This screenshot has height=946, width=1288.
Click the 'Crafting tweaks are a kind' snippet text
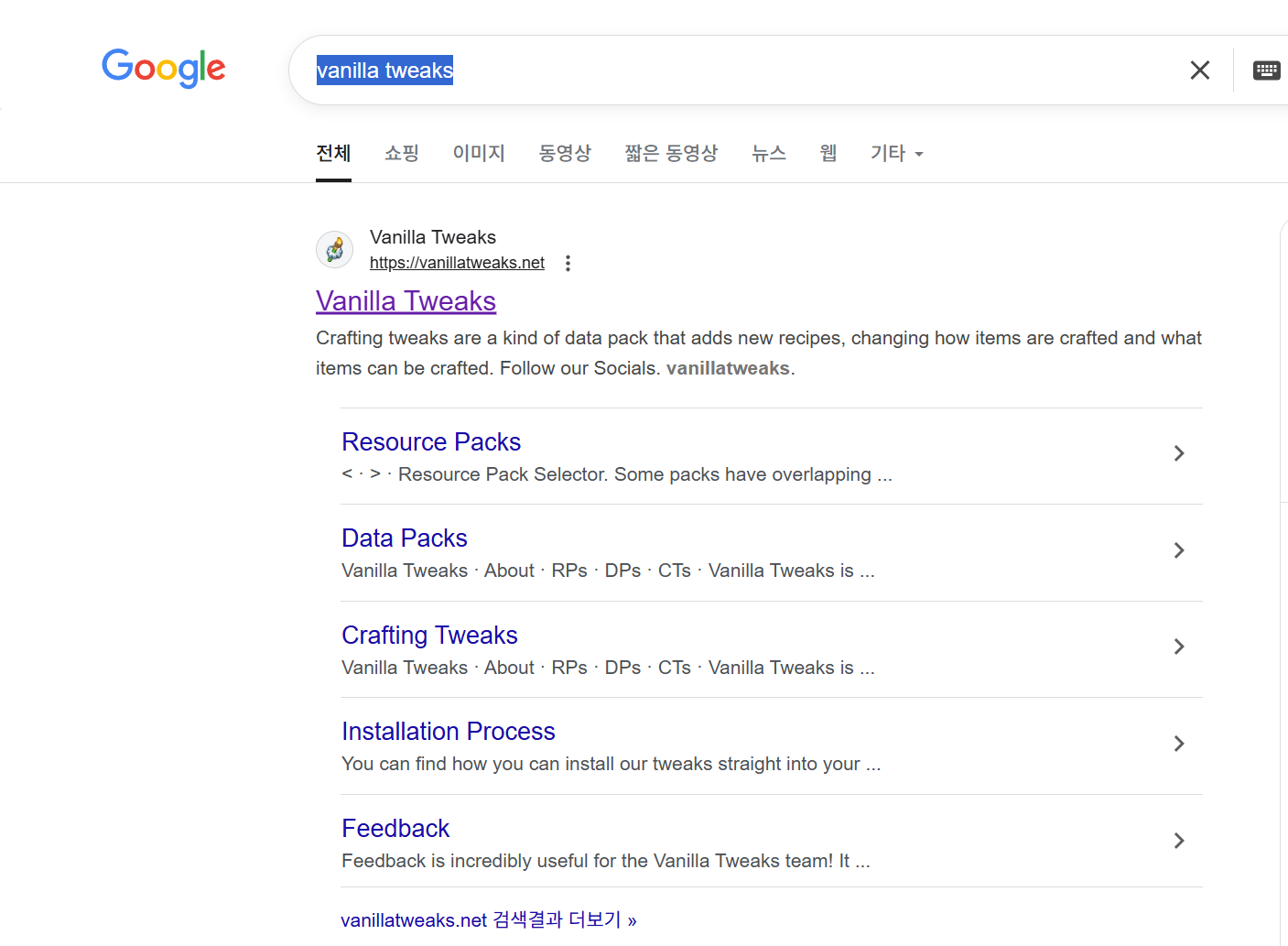759,353
